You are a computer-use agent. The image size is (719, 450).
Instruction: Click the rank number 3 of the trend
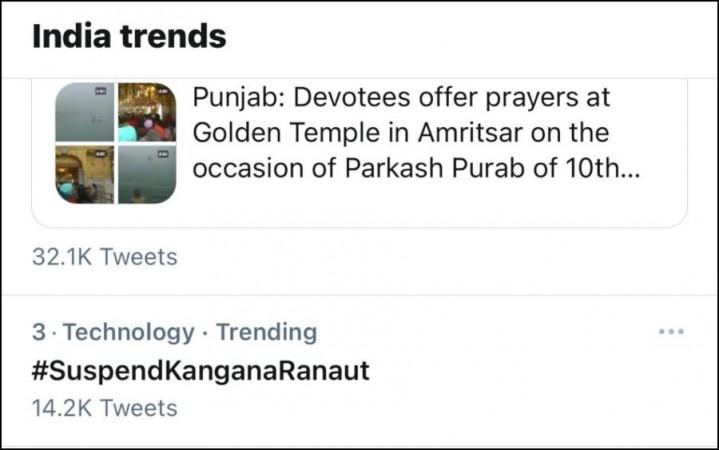click(39, 332)
